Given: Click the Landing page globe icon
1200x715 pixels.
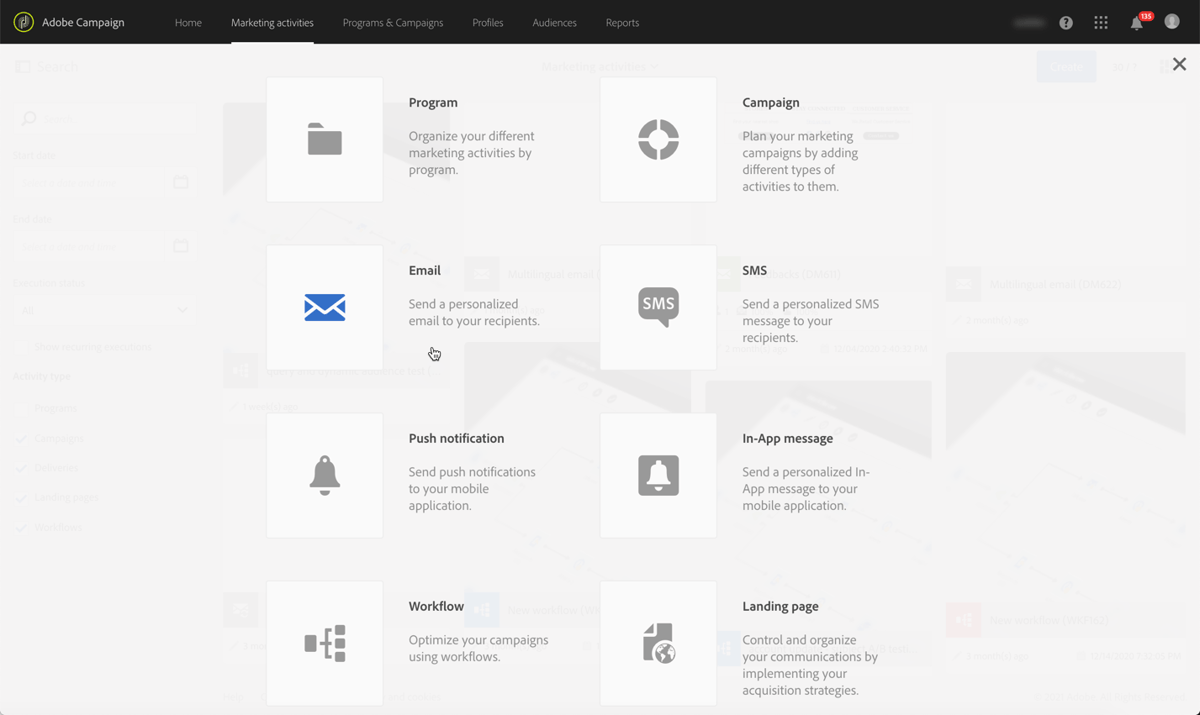Looking at the screenshot, I should coord(658,643).
